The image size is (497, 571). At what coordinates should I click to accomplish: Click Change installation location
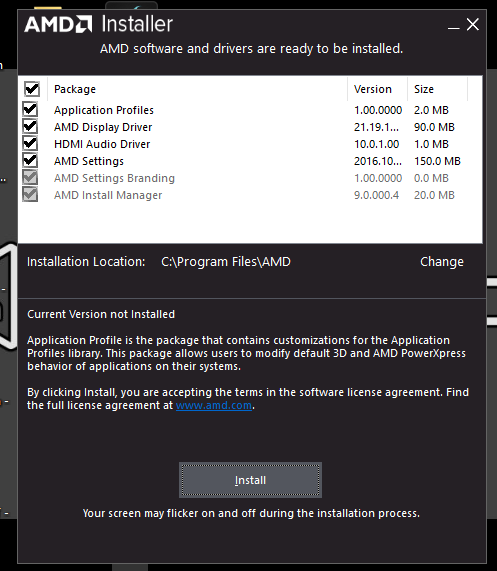point(442,262)
